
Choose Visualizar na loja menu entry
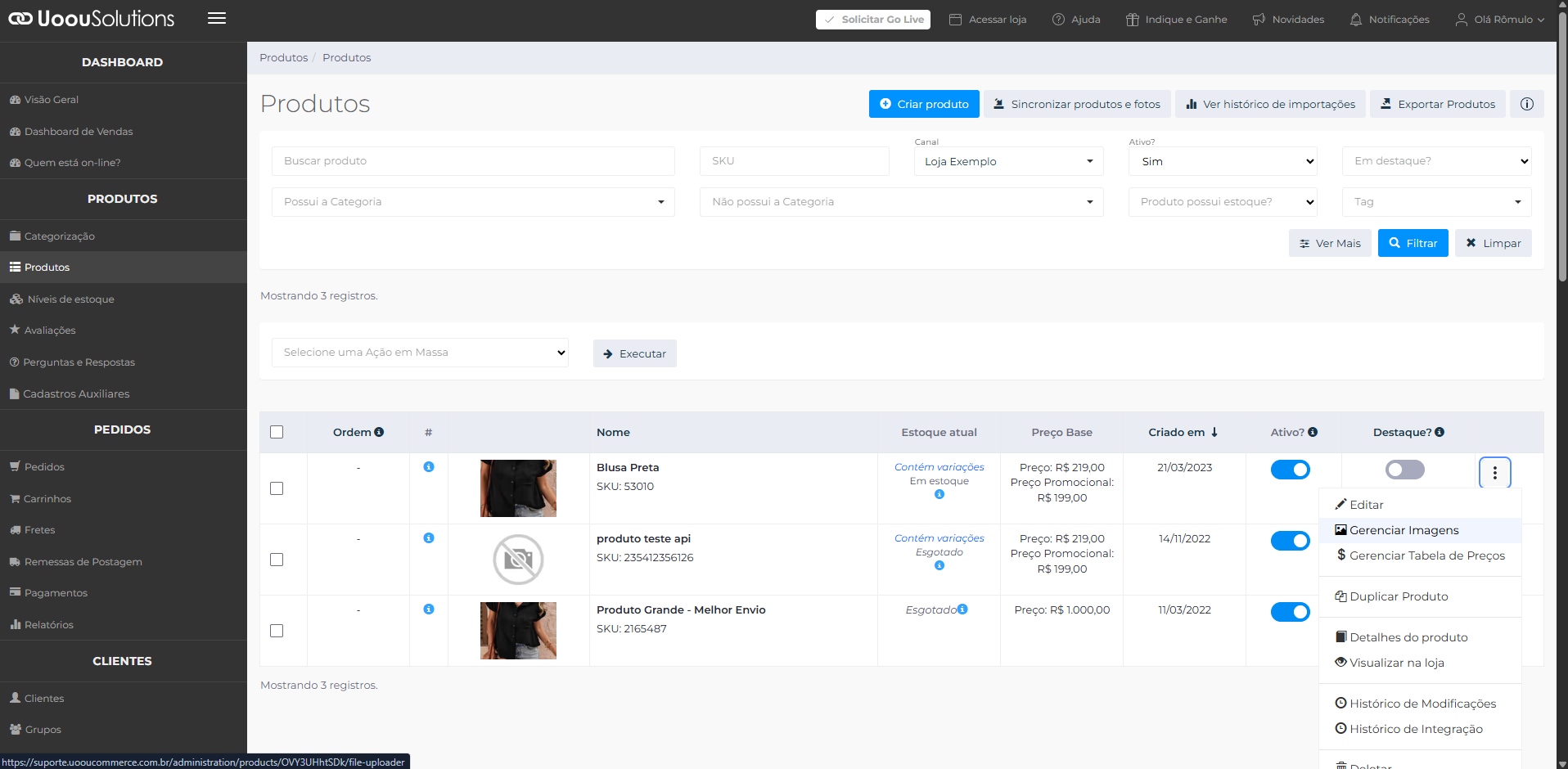click(x=1420, y=663)
